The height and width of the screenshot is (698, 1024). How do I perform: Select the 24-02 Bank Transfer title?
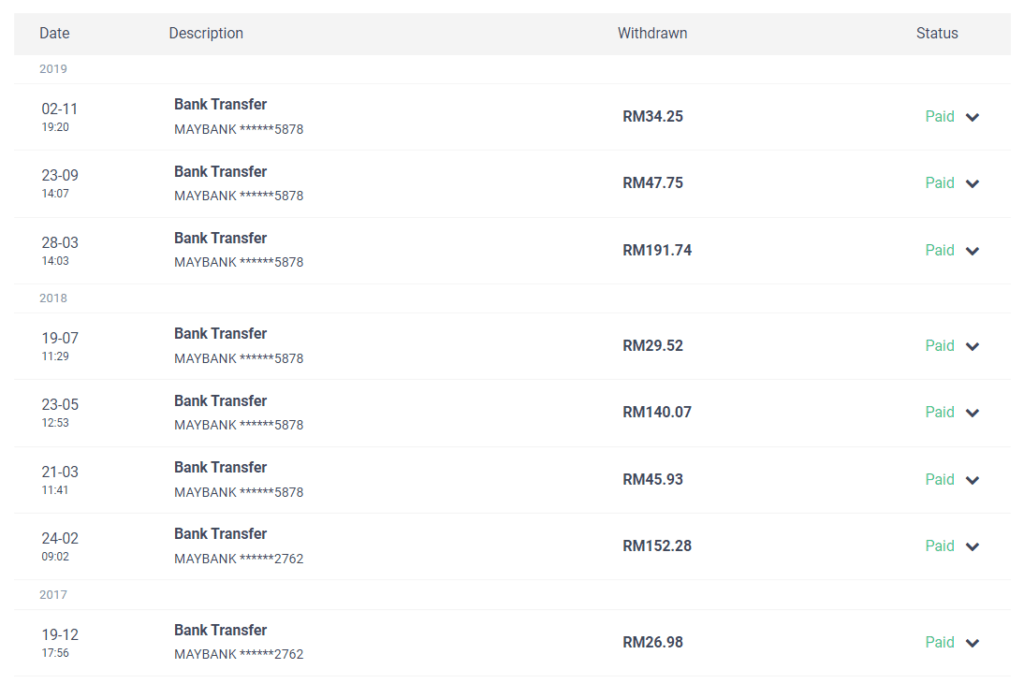(220, 534)
